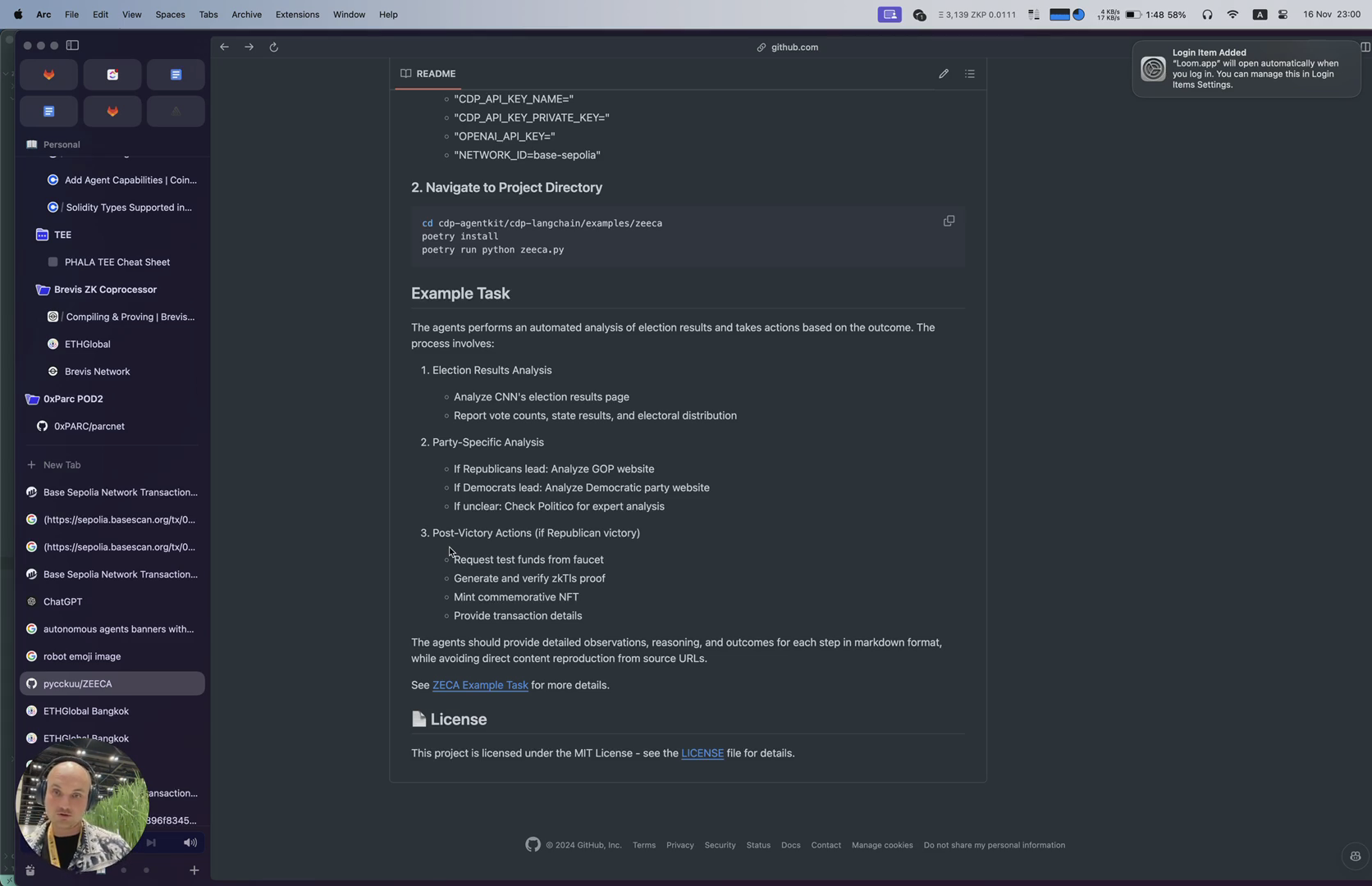The width and height of the screenshot is (1372, 886).
Task: Open the calendar favorite tile in top row
Action: [112, 75]
